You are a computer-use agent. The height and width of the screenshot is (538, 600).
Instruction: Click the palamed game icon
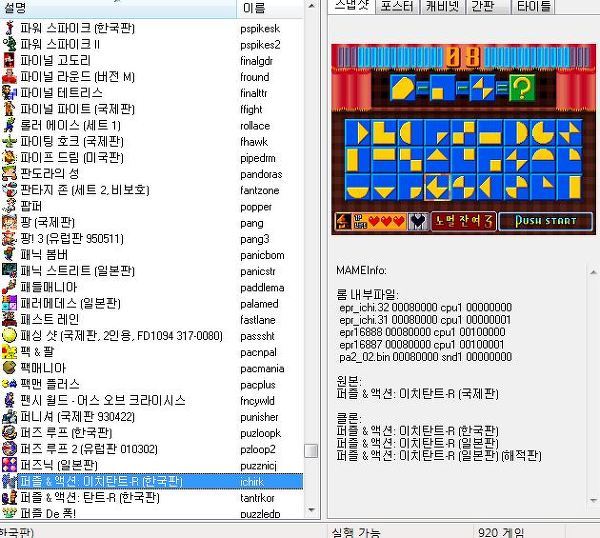pos(9,303)
